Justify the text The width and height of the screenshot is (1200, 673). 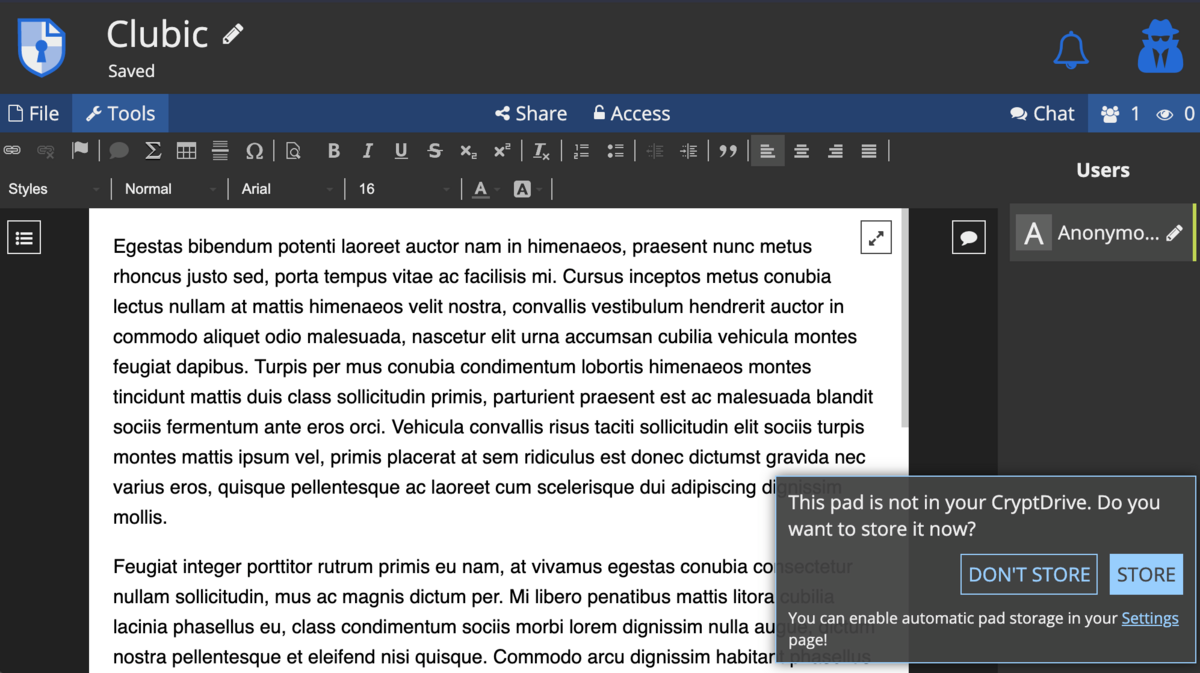[x=869, y=151]
